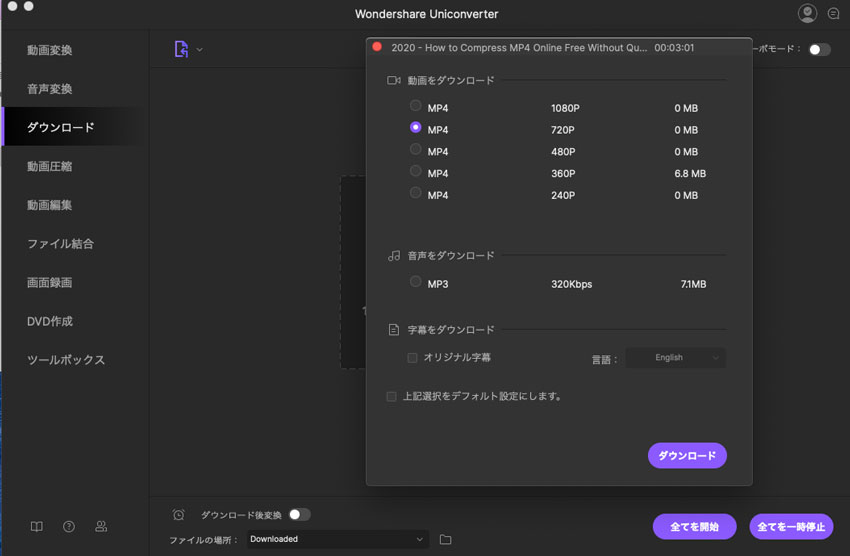Open ファイル結合 in sidebar
Image resolution: width=850 pixels, height=556 pixels.
tap(61, 244)
